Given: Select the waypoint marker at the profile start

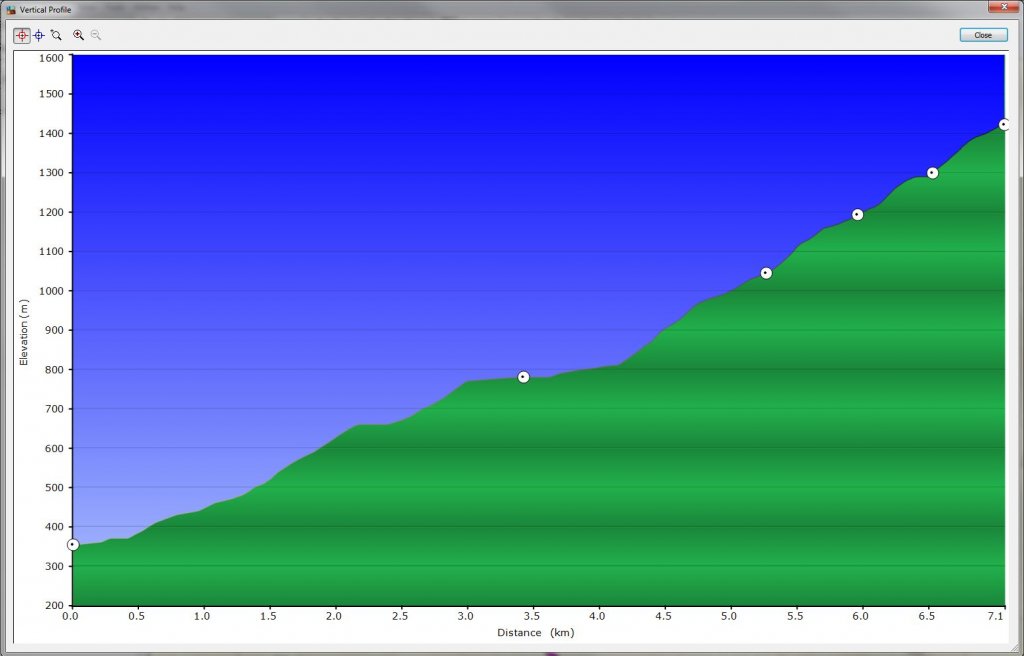Looking at the screenshot, I should (71, 544).
